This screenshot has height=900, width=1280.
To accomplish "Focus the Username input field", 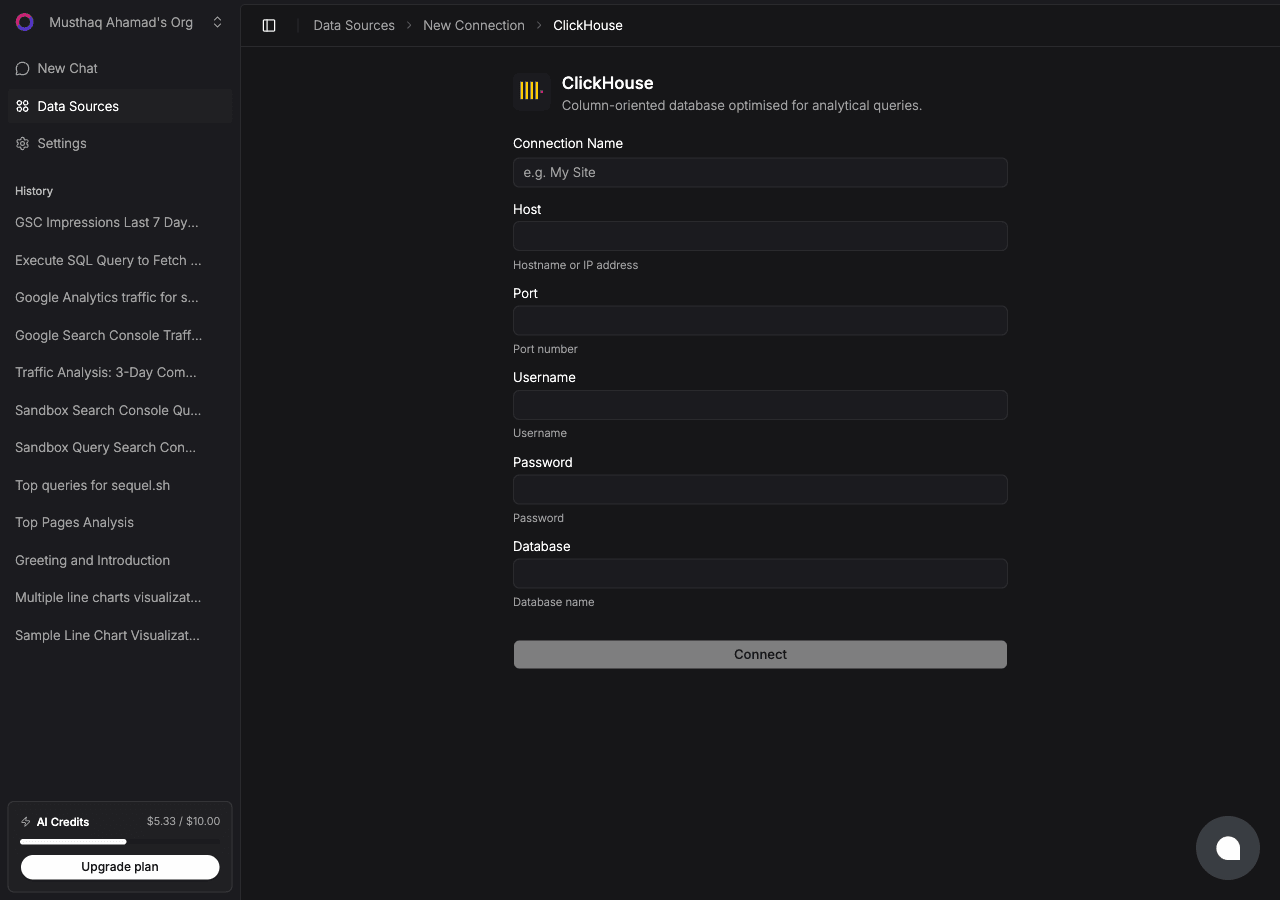I will pos(760,405).
